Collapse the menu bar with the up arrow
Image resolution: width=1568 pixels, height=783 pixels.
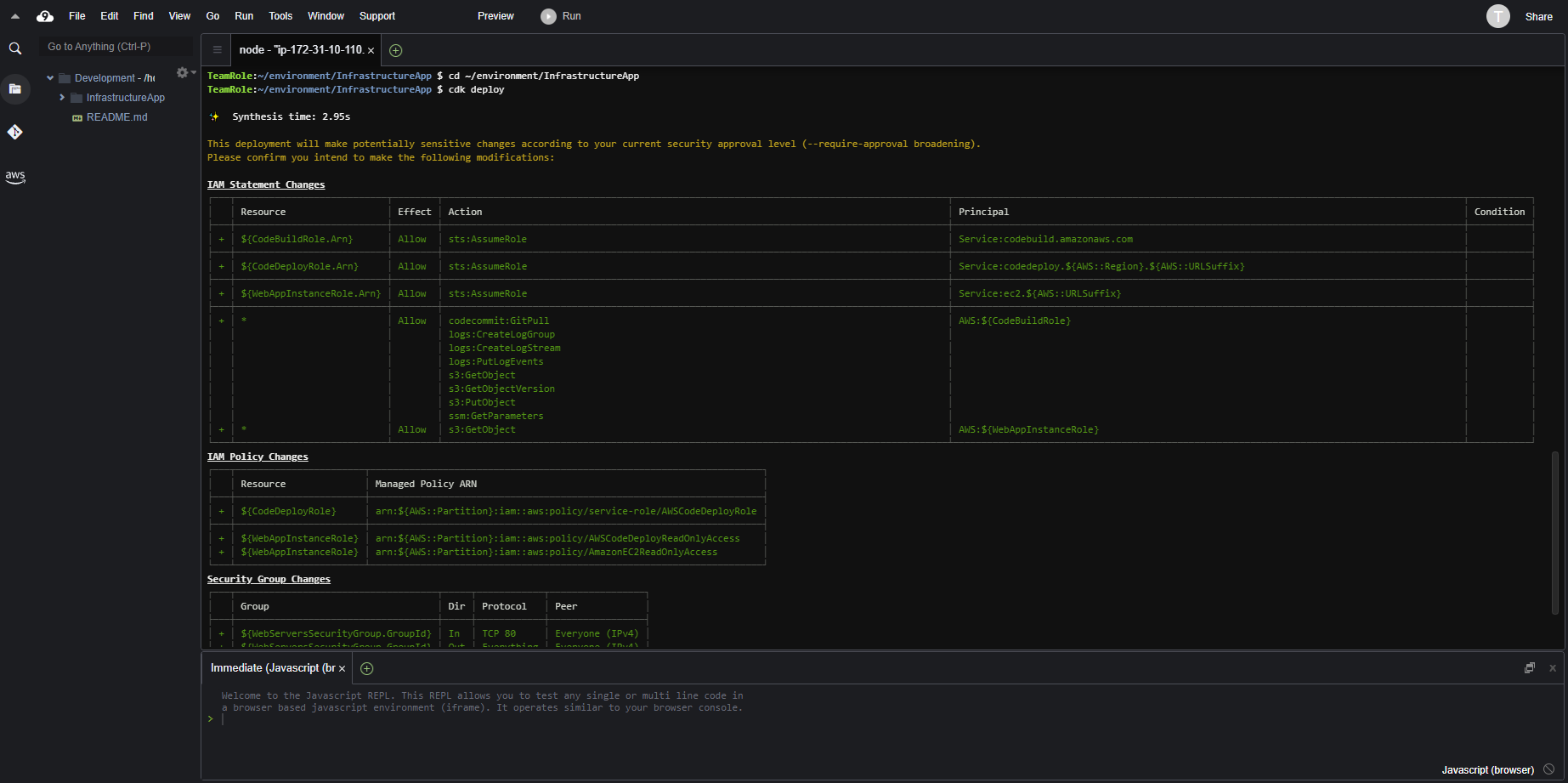click(15, 16)
